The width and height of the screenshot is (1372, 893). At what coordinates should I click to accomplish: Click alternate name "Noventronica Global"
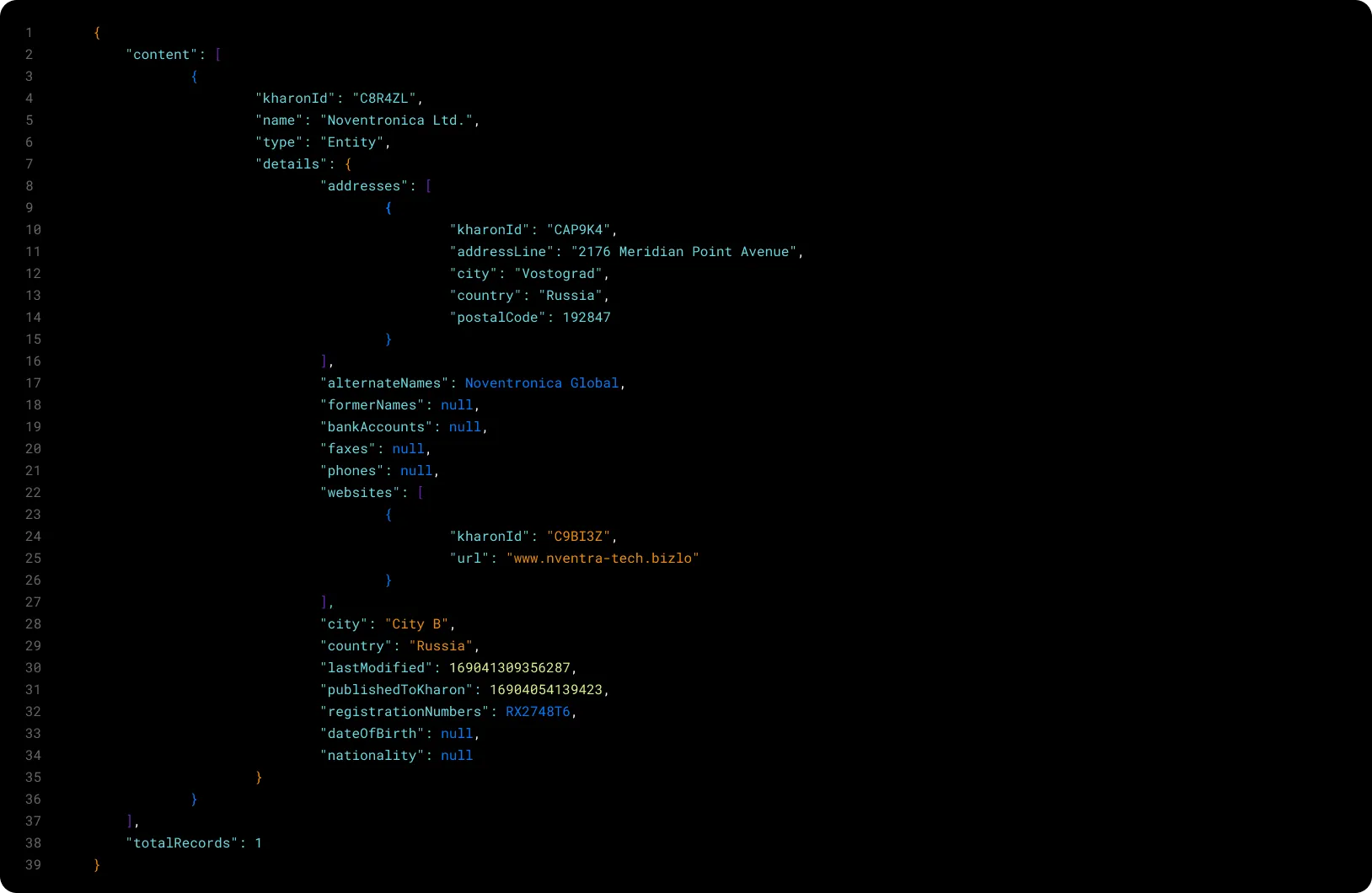(x=542, y=383)
